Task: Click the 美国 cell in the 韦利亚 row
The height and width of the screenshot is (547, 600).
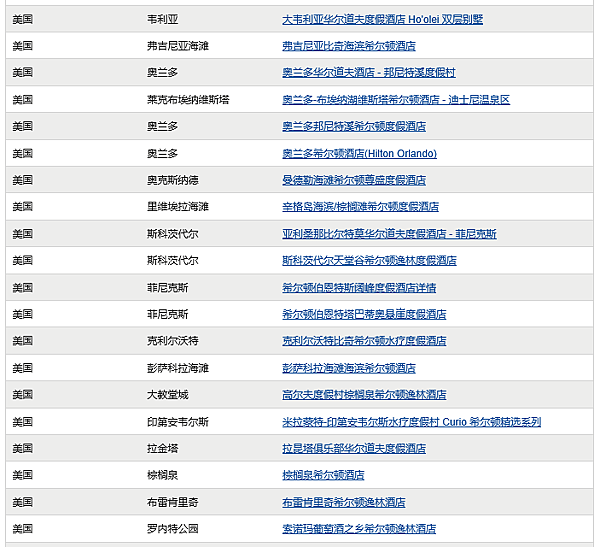Action: click(23, 19)
